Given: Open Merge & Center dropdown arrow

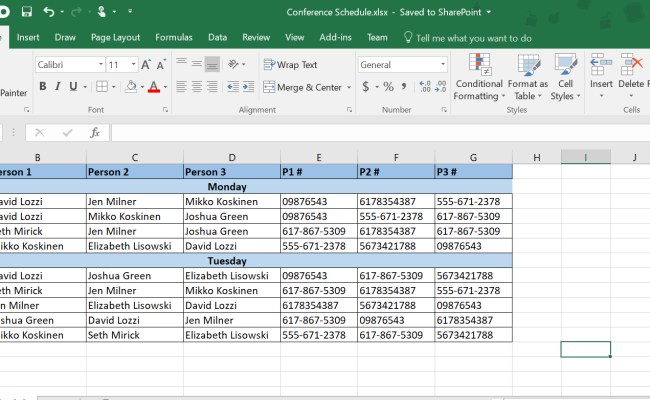Looking at the screenshot, I should (x=349, y=87).
